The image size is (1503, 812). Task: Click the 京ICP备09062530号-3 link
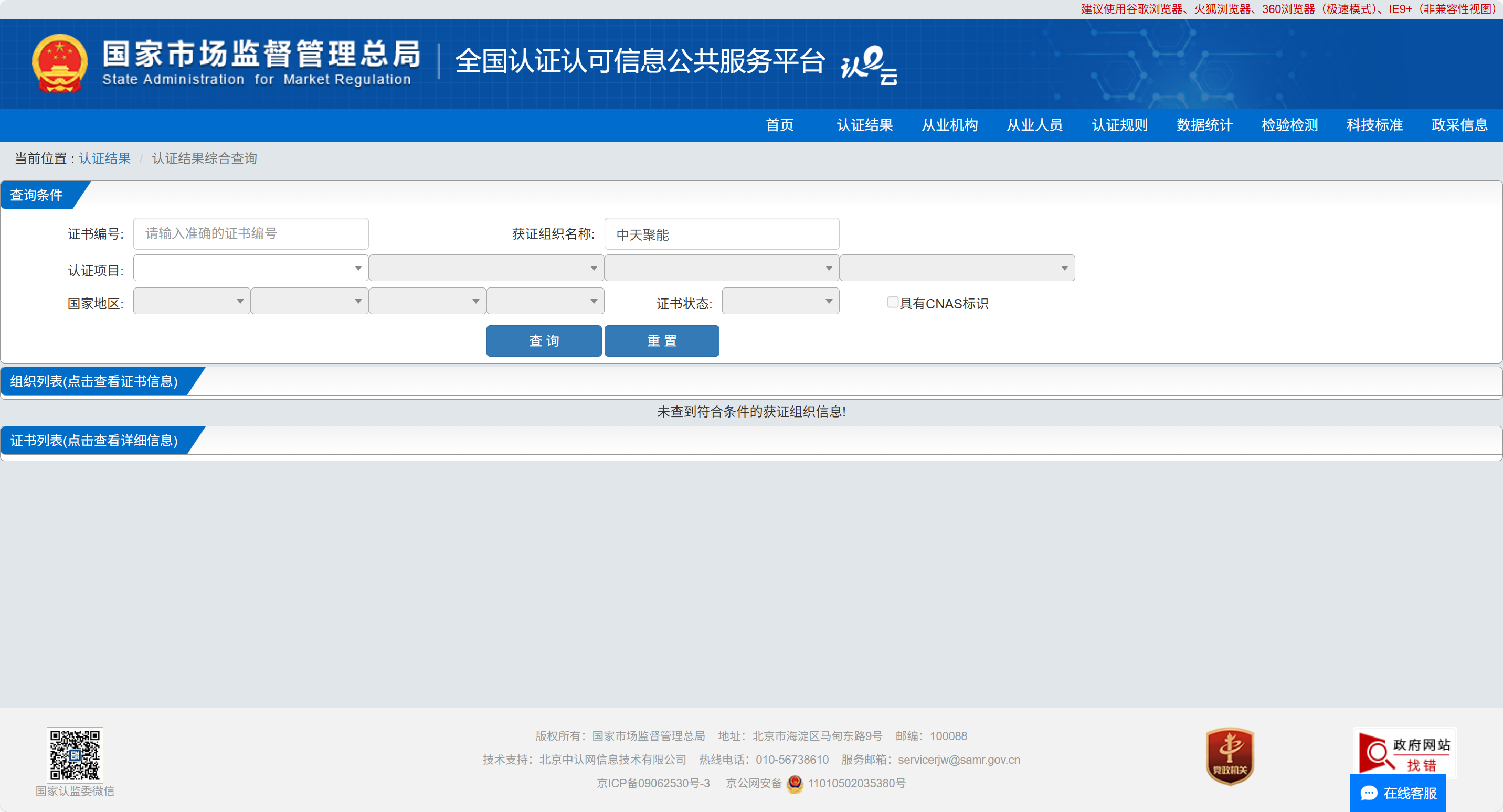pos(653,784)
